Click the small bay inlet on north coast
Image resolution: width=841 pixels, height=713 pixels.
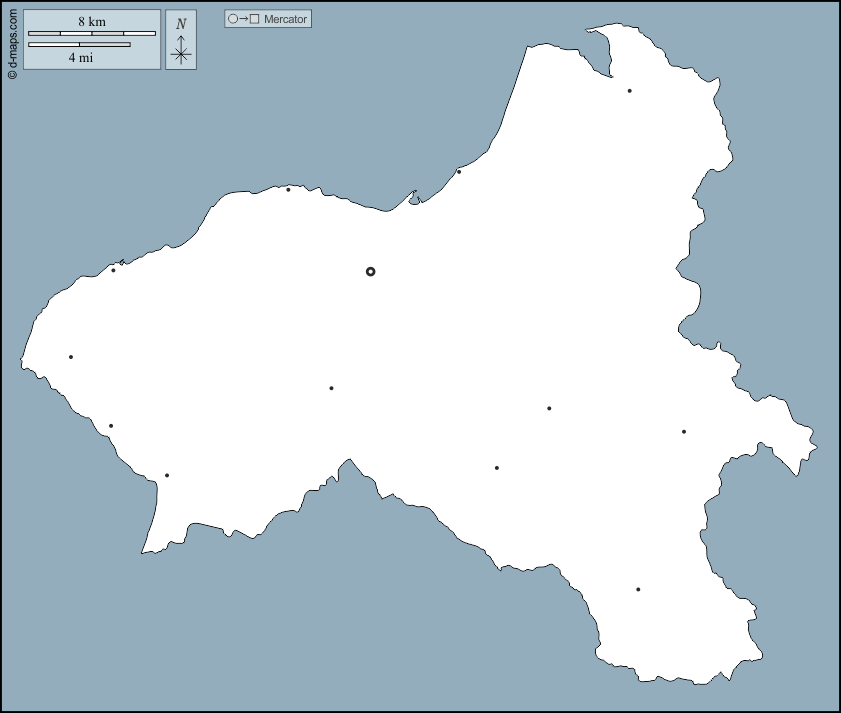tap(413, 199)
